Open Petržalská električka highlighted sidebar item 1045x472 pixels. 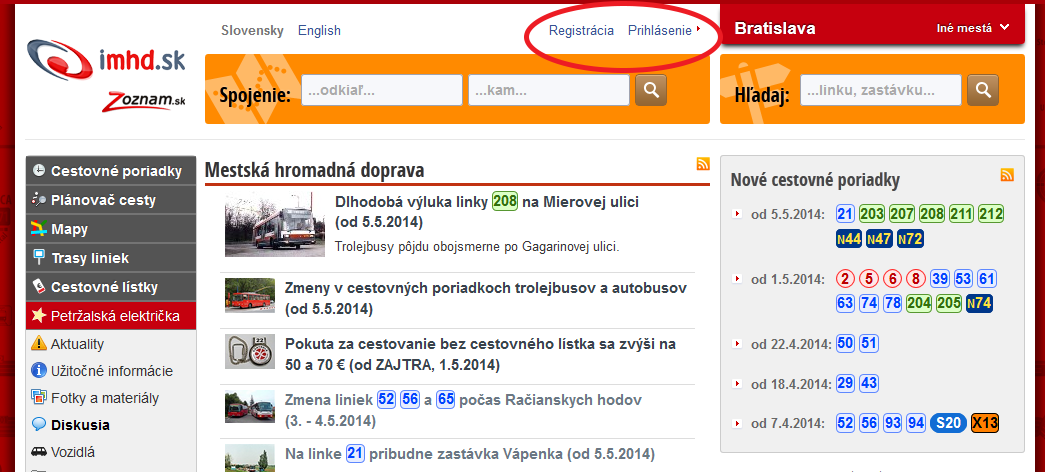pyautogui.click(x=115, y=316)
